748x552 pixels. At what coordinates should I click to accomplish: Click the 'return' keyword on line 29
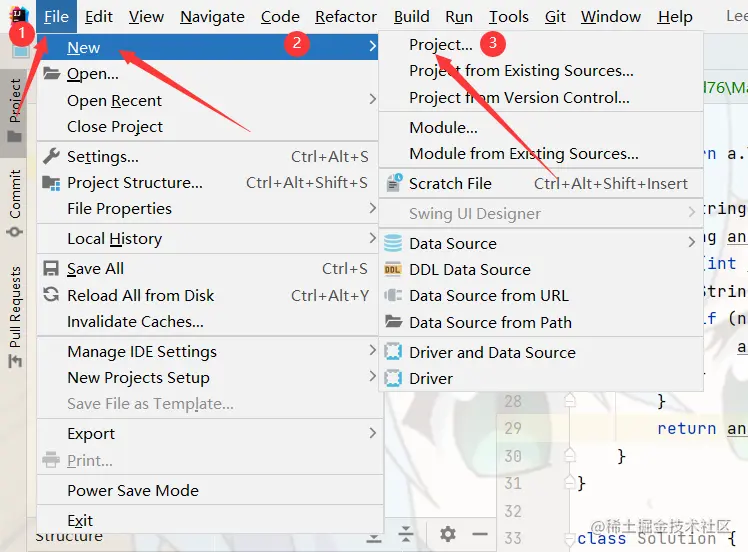[x=686, y=428]
